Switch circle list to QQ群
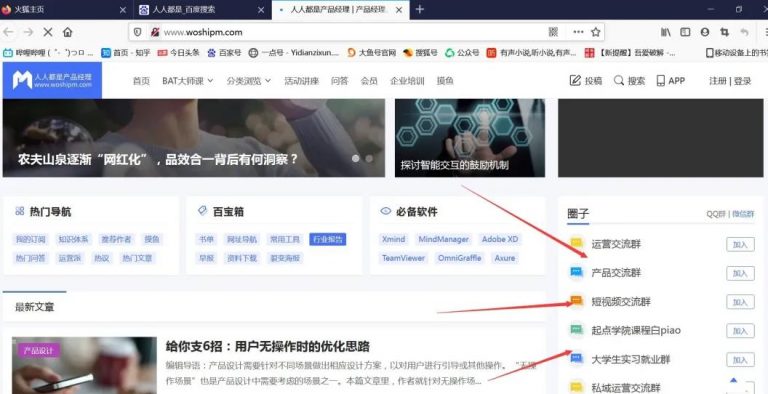 pos(716,214)
